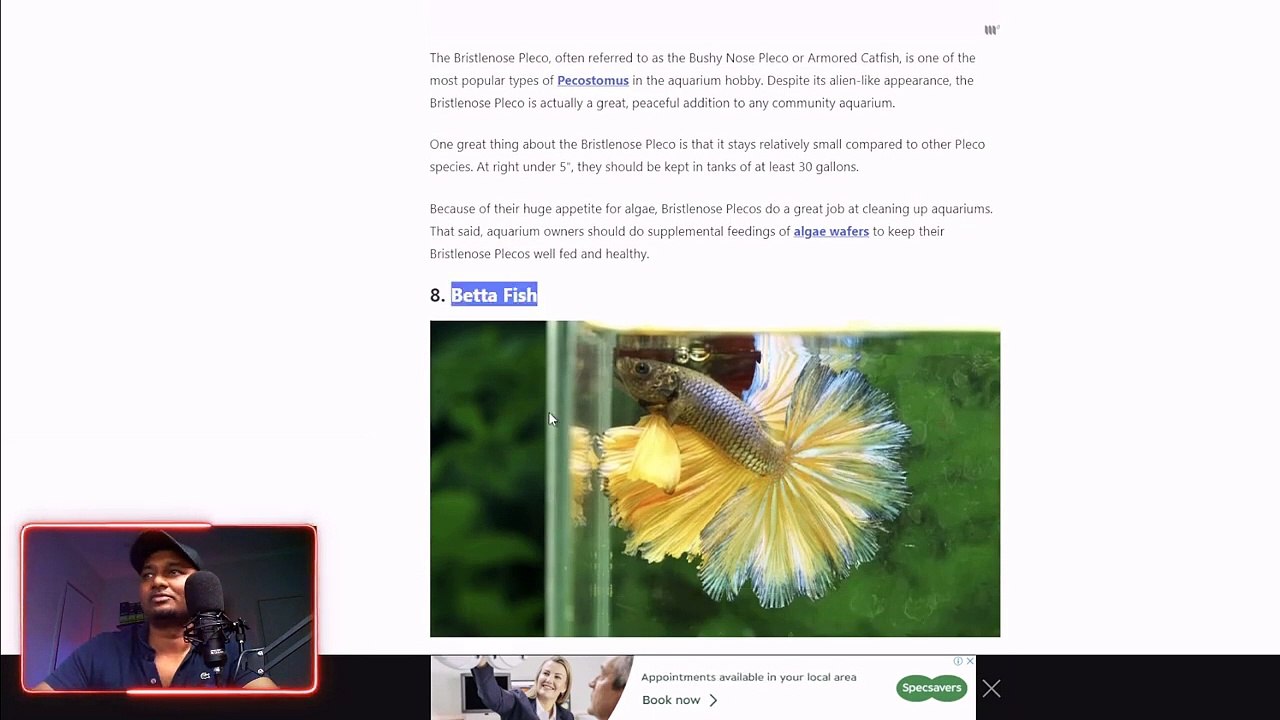This screenshot has height=720, width=1280.
Task: Click the green Specsavers logo button
Action: (931, 688)
